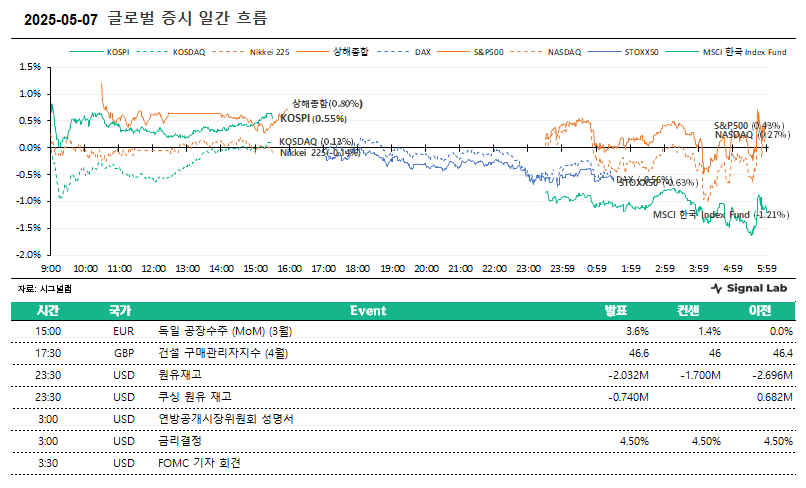This screenshot has height=488, width=806.
Task: Select the 3.6% released value
Action: point(637,331)
